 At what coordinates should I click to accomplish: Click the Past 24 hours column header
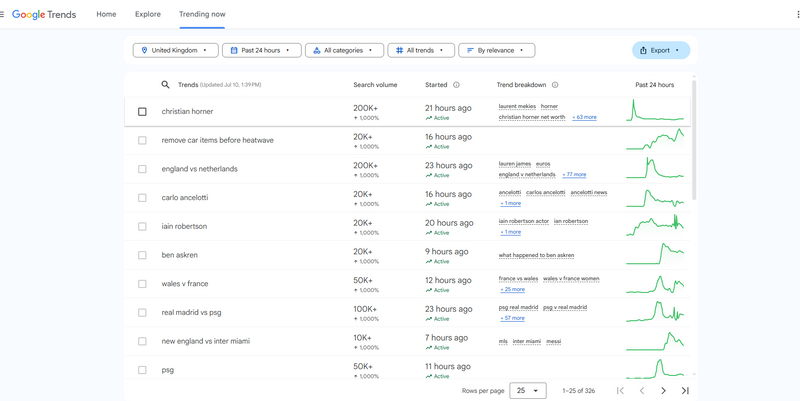tap(655, 85)
